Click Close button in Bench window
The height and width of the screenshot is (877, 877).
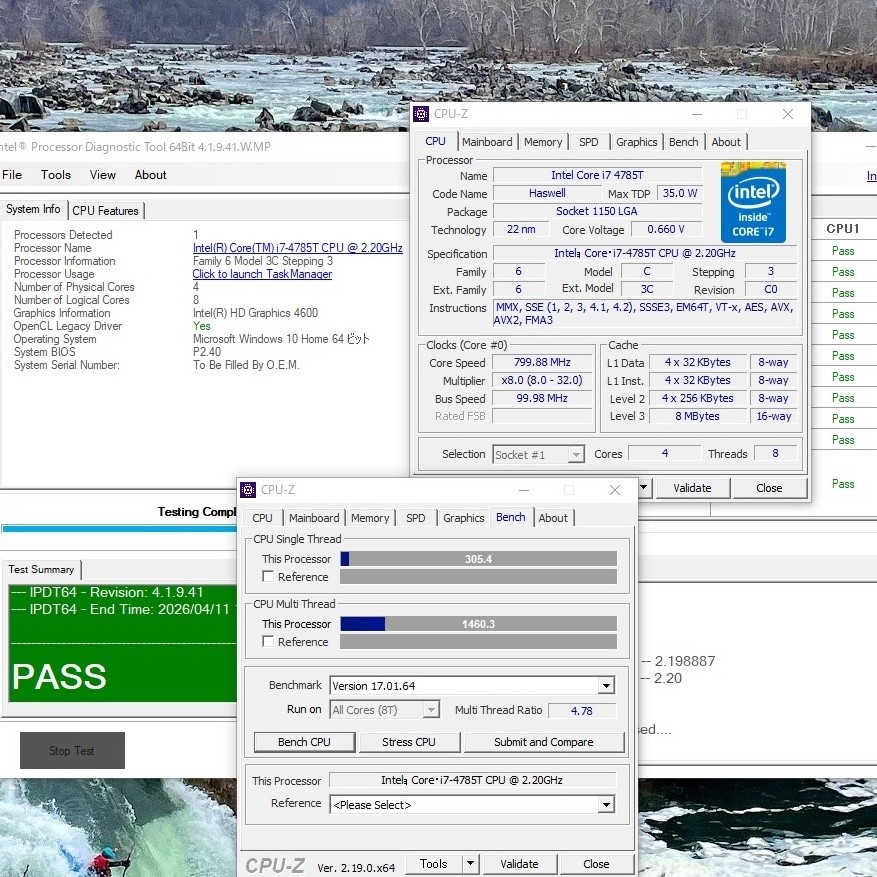tap(596, 864)
